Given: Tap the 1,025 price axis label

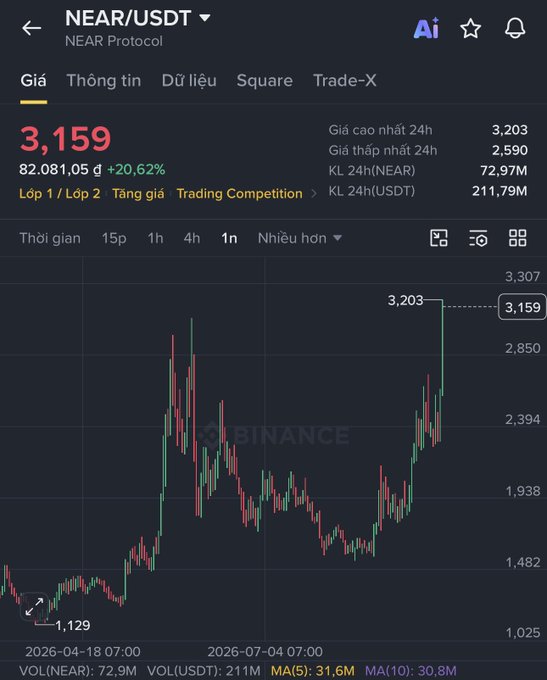Looking at the screenshot, I should pyautogui.click(x=523, y=633).
